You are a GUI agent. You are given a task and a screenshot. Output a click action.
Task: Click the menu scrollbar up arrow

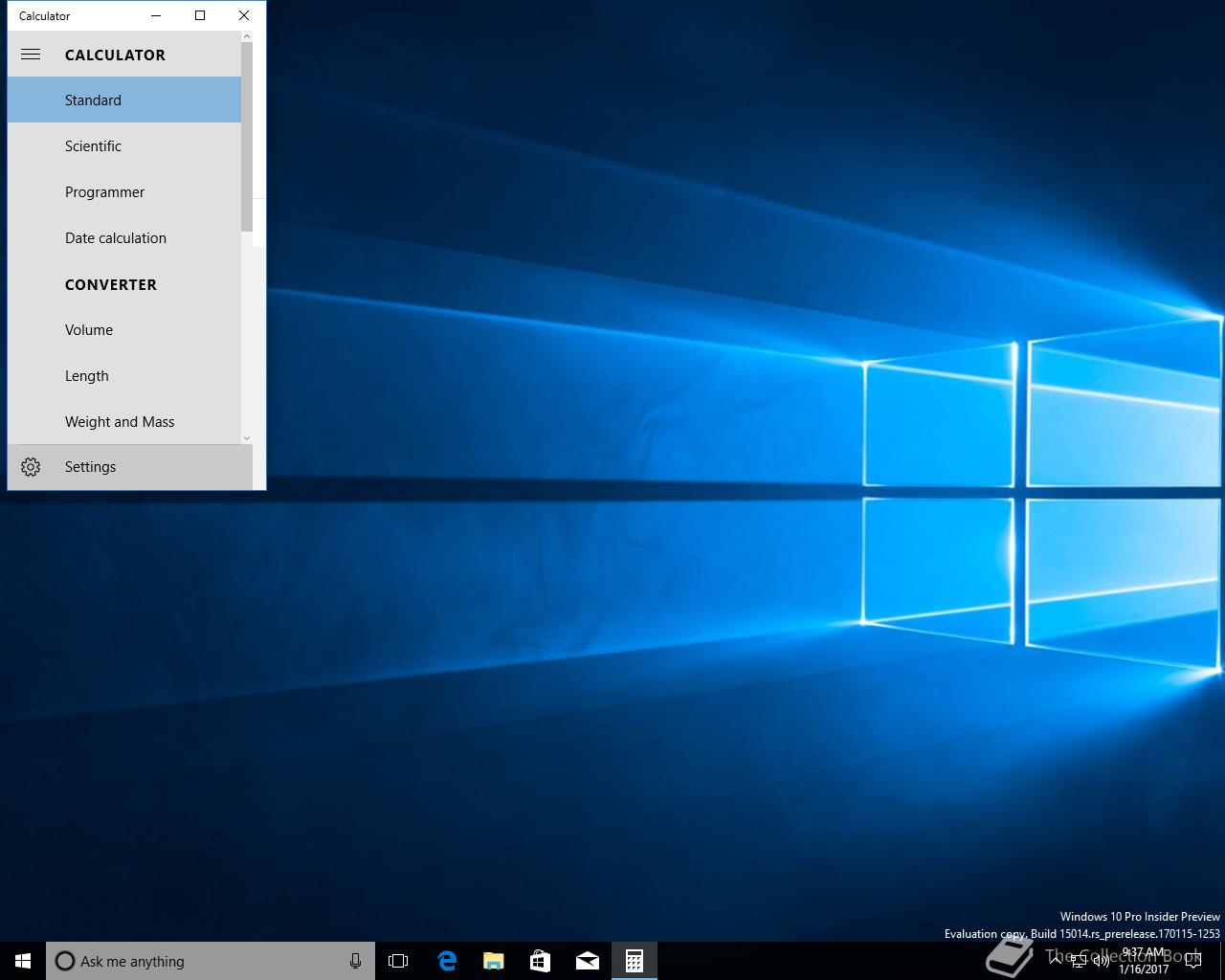coord(247,36)
